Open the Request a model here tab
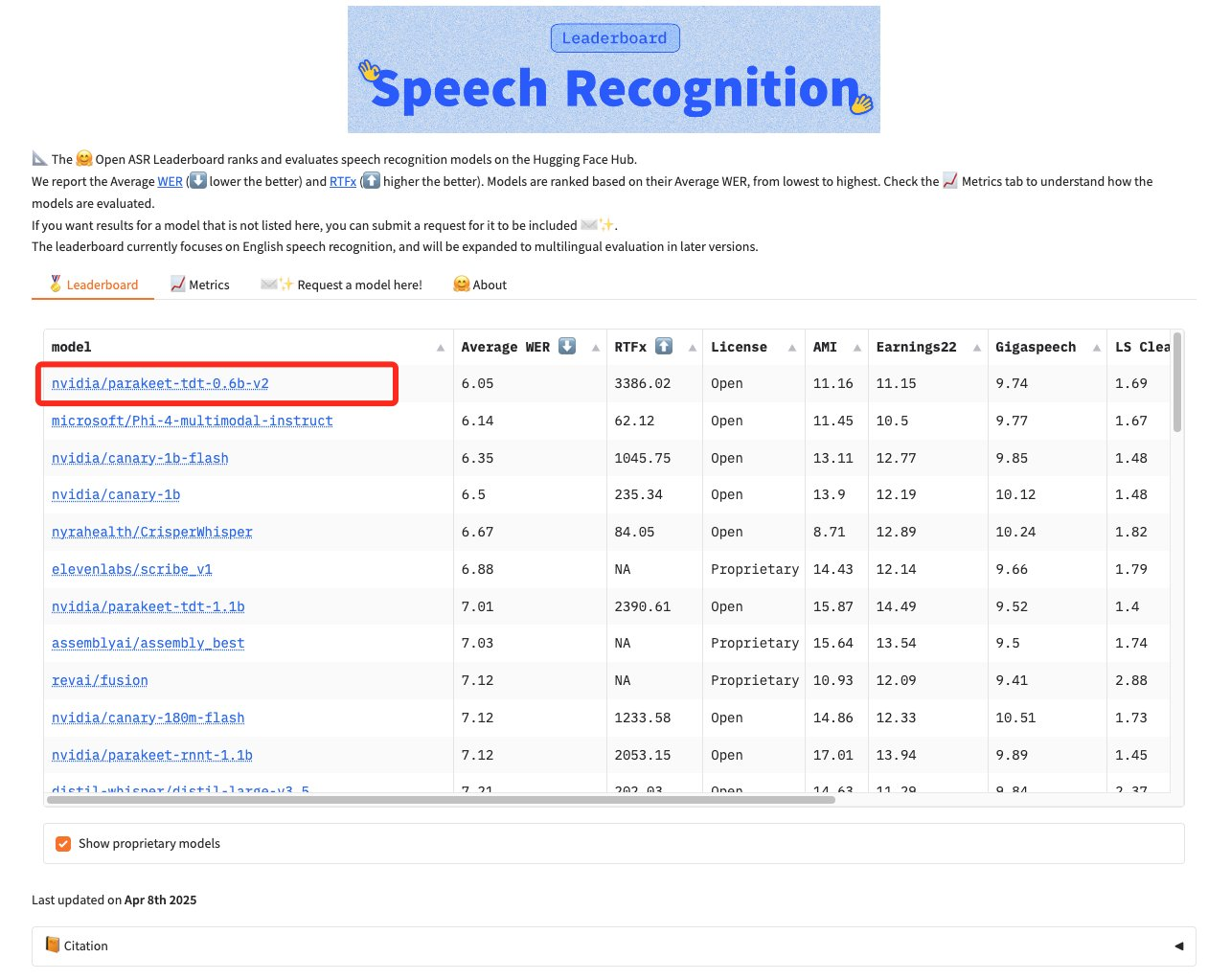The height and width of the screenshot is (980, 1231). click(x=341, y=285)
